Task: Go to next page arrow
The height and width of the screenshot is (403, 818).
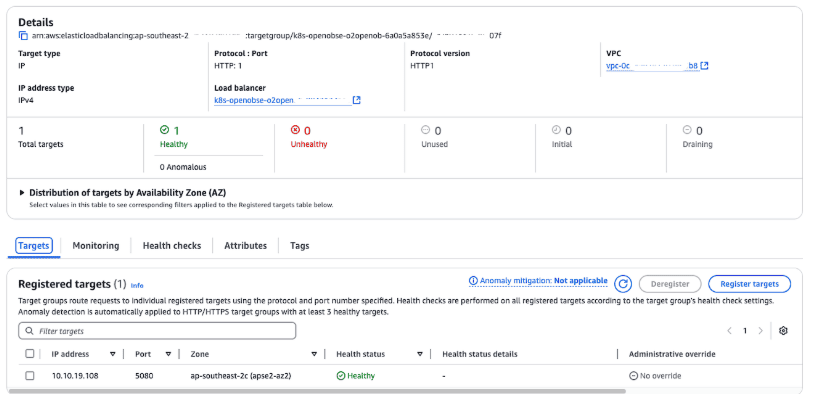Action: 760,330
